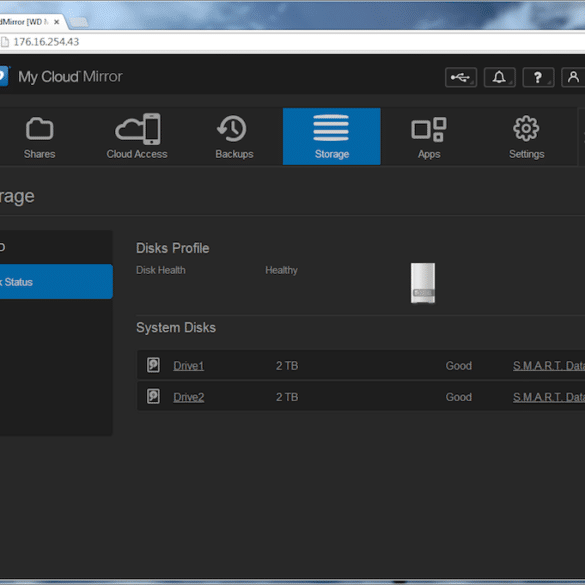The width and height of the screenshot is (585, 585).
Task: Click the Healthy disk health value
Action: [281, 270]
